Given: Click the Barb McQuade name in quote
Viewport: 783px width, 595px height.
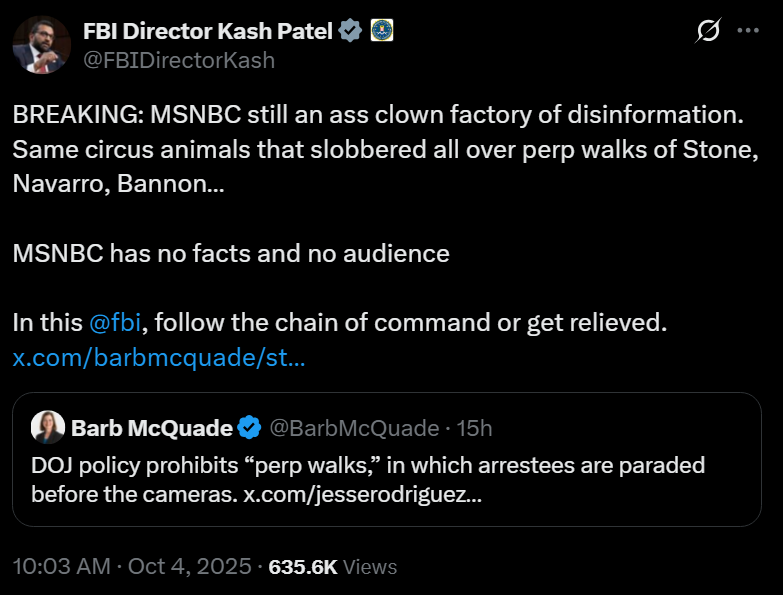Looking at the screenshot, I should (x=152, y=428).
